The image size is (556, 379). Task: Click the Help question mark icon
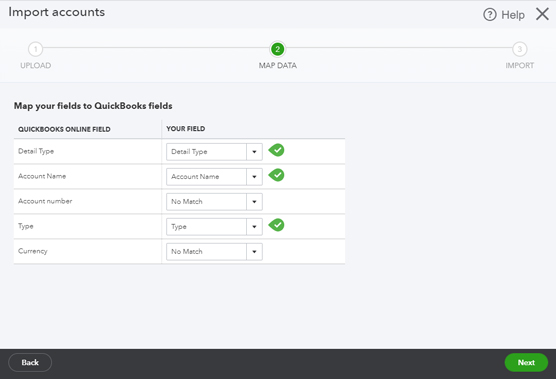[x=490, y=15]
